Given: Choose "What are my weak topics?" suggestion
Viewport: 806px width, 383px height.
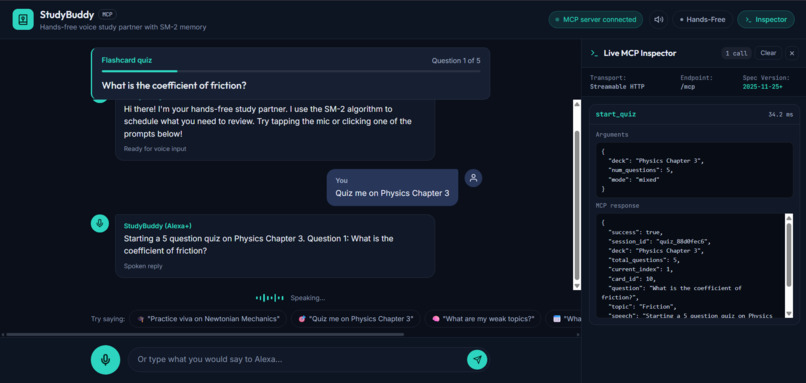Looking at the screenshot, I should click(x=483, y=319).
